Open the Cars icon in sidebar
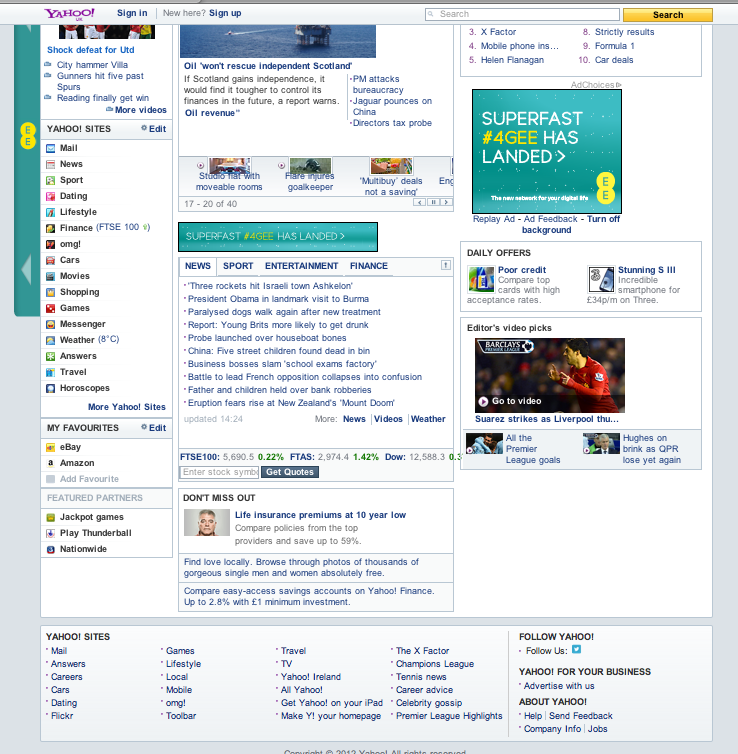Image resolution: width=738 pixels, height=754 pixels. (50, 260)
